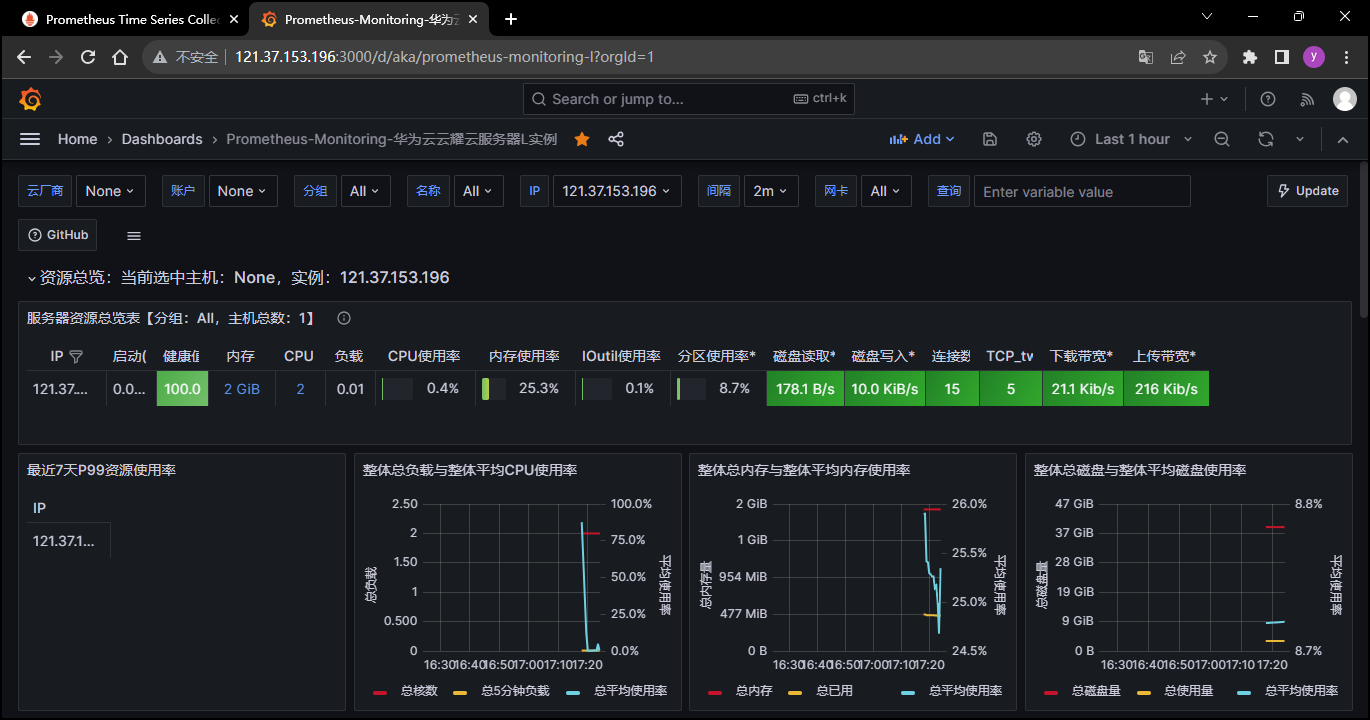This screenshot has height=720, width=1370.
Task: Sort by CPU使用率 column header
Action: pyautogui.click(x=424, y=356)
